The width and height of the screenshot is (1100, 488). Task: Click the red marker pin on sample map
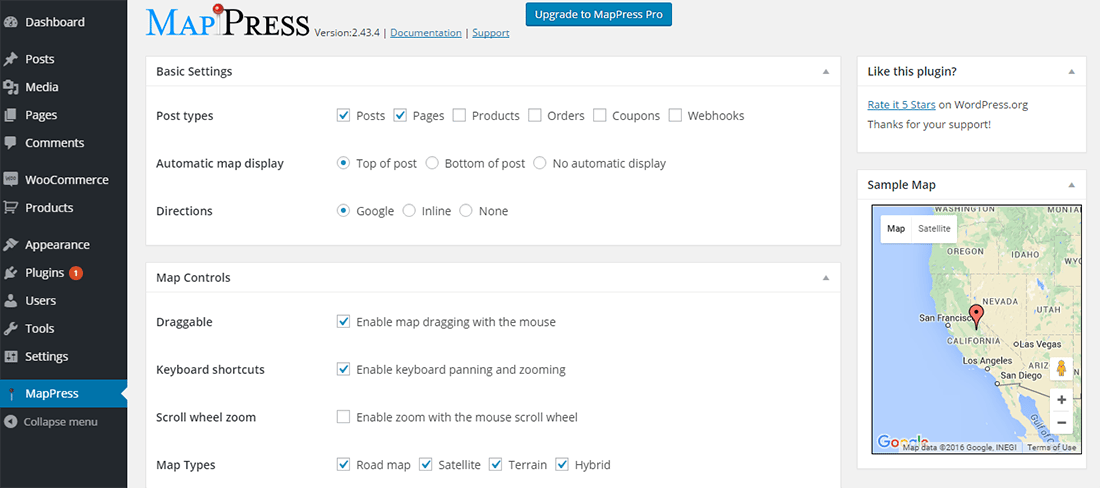point(976,318)
